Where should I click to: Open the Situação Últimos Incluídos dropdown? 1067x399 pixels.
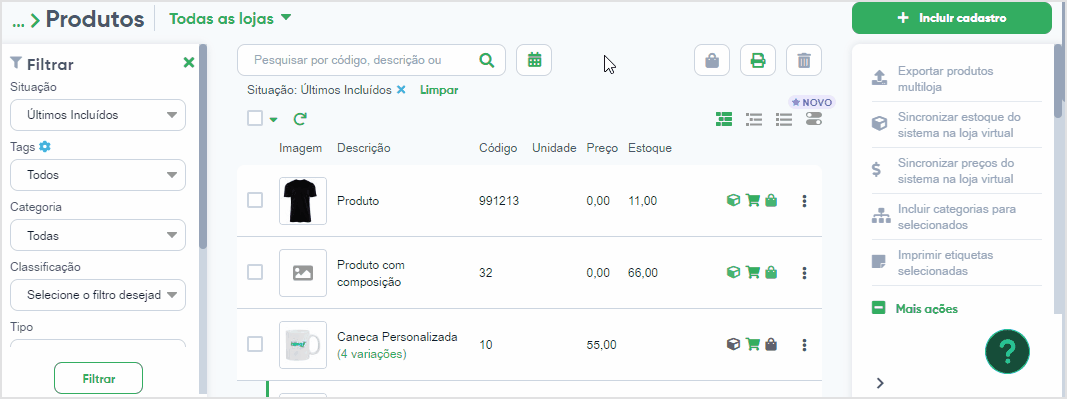98,115
